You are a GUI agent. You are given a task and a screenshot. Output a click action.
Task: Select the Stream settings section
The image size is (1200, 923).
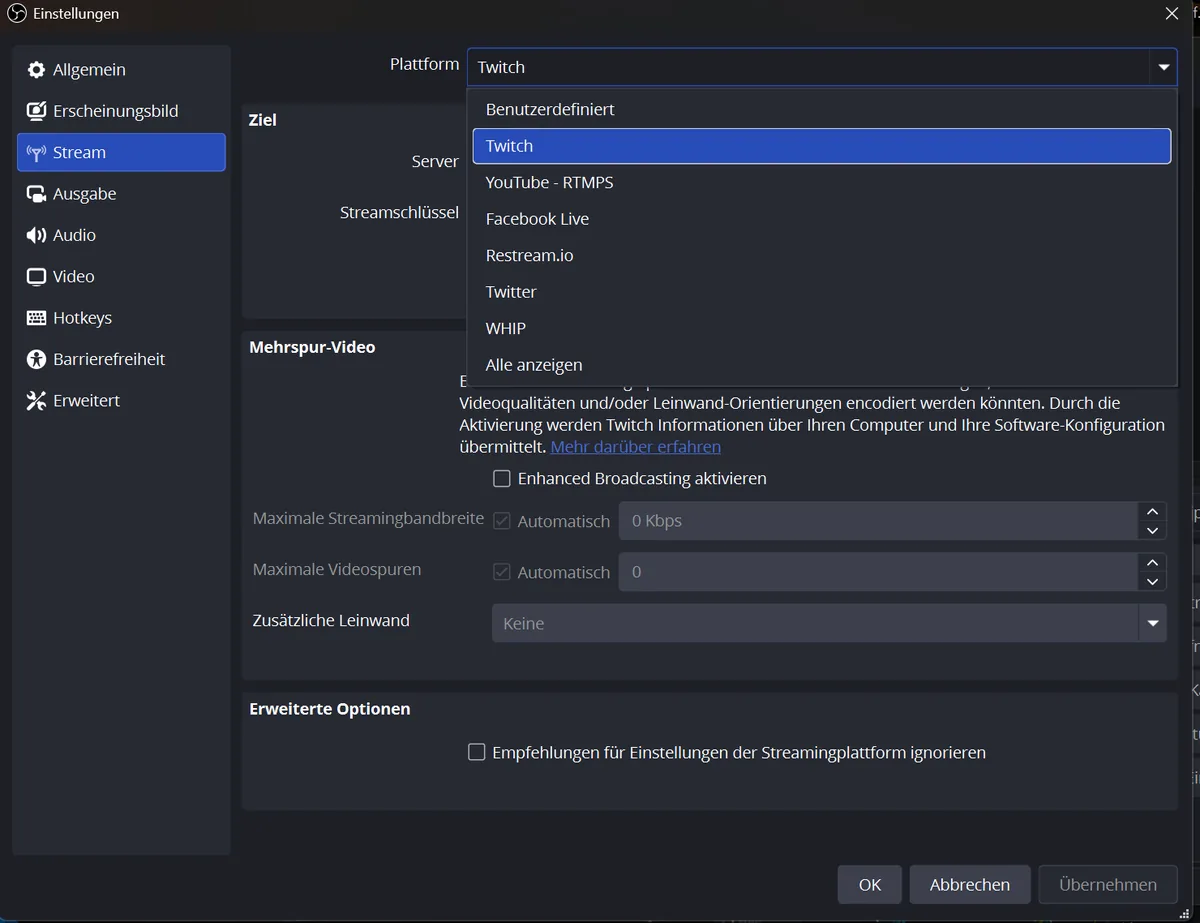pos(121,153)
